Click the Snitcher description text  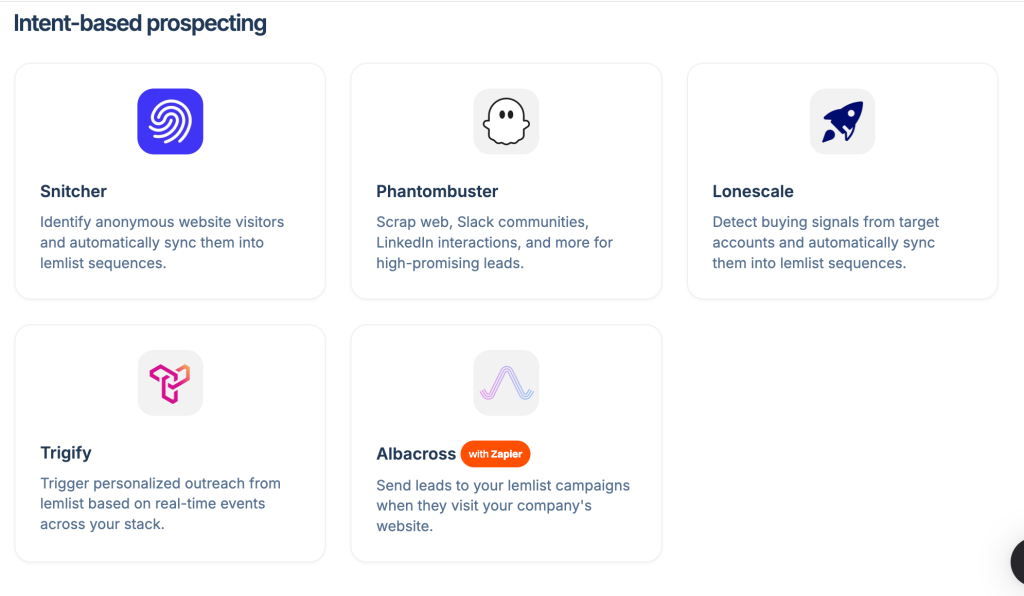coord(161,242)
